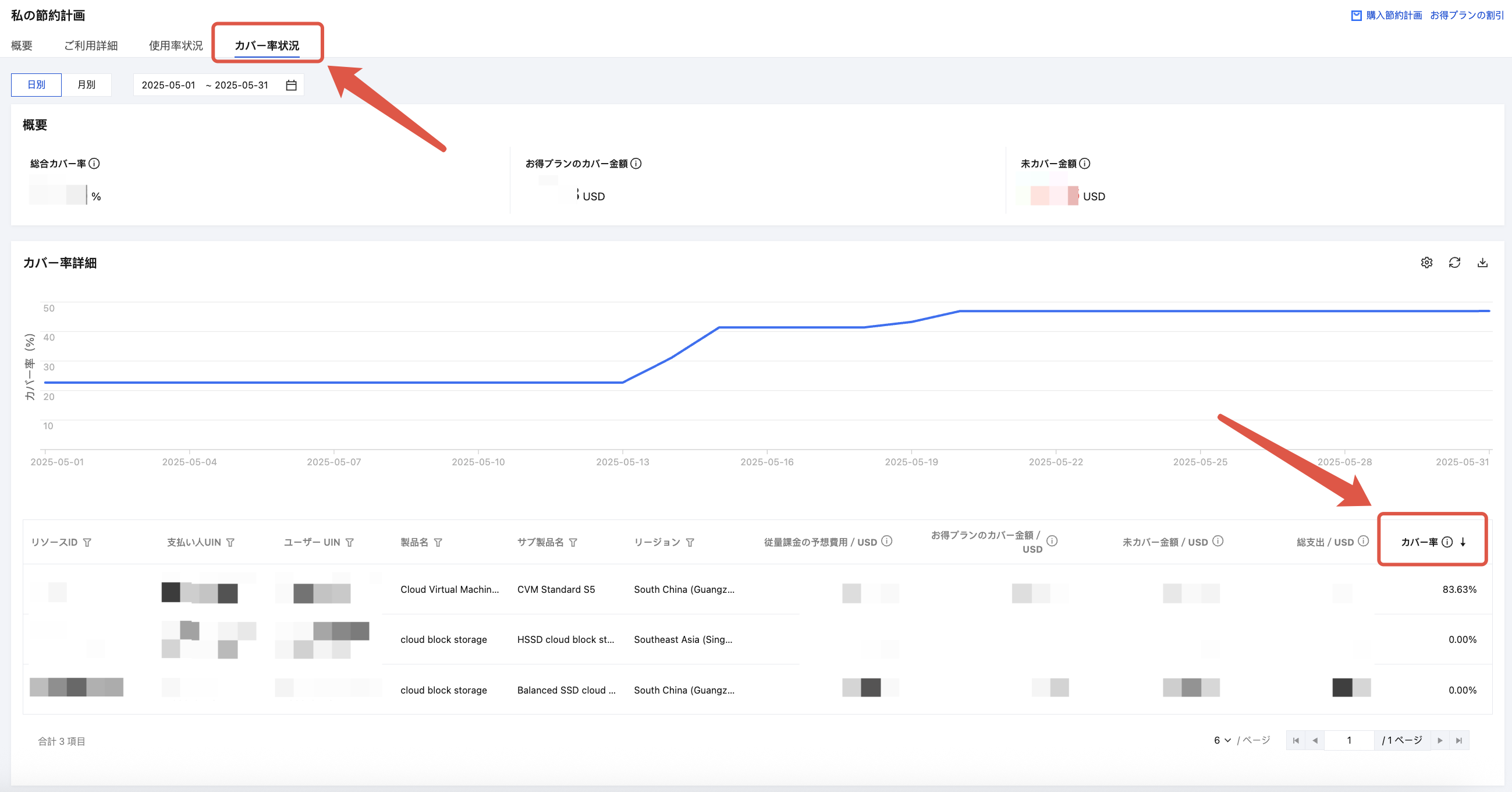Click the refresh icon in カバー率詳細
1512x792 pixels.
[x=1454, y=263]
